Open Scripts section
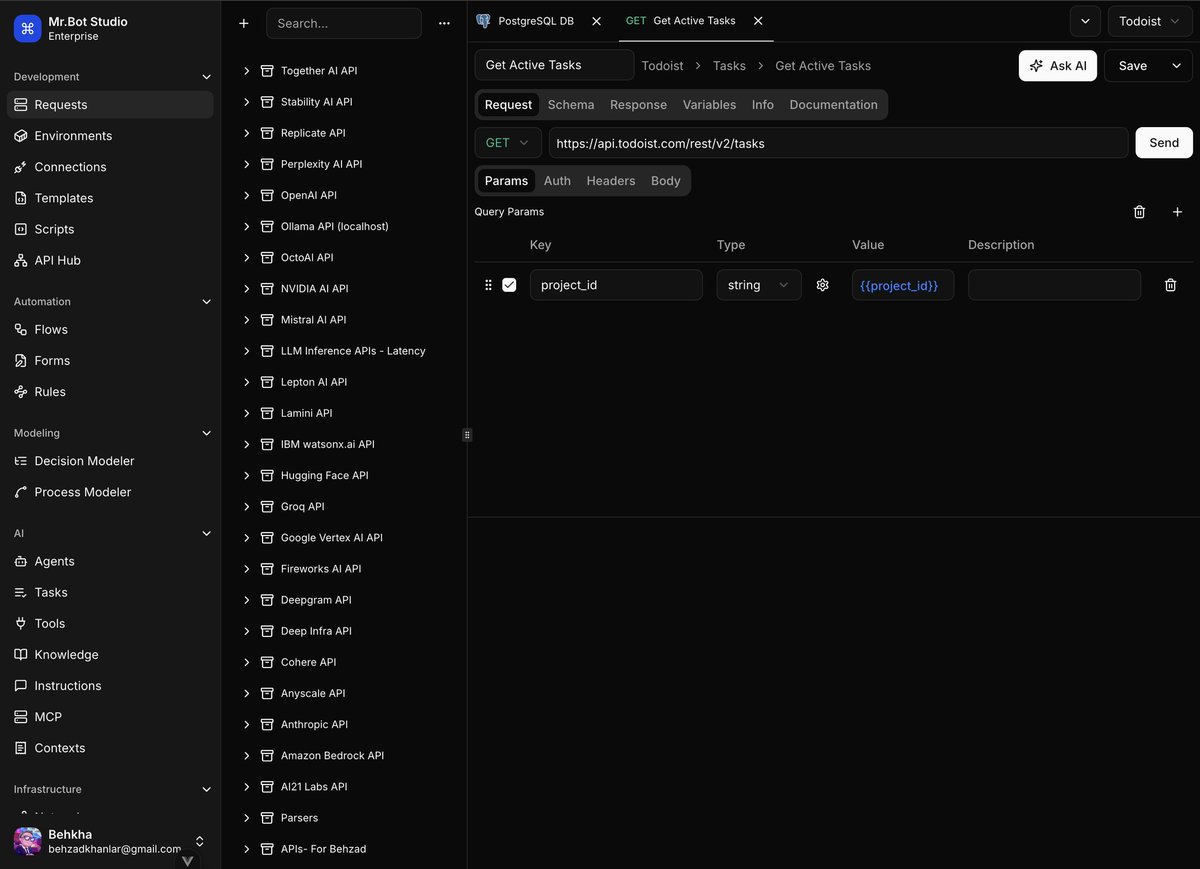 tap(110, 229)
